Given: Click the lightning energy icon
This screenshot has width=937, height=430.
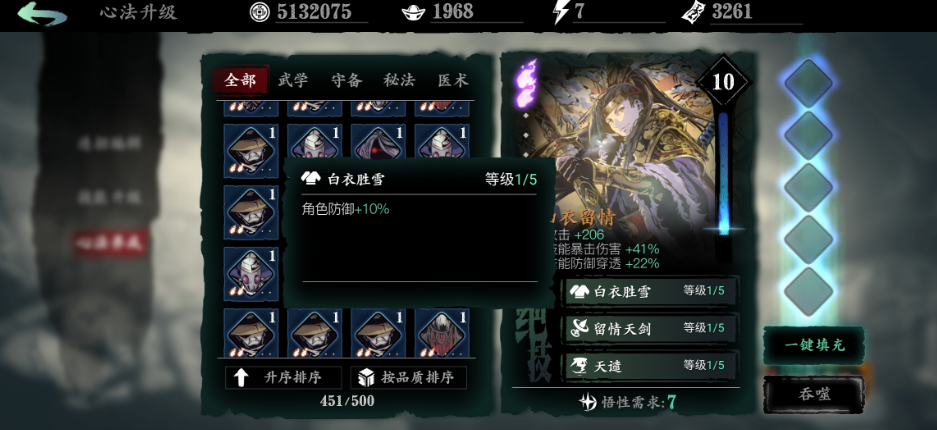Looking at the screenshot, I should (x=561, y=13).
